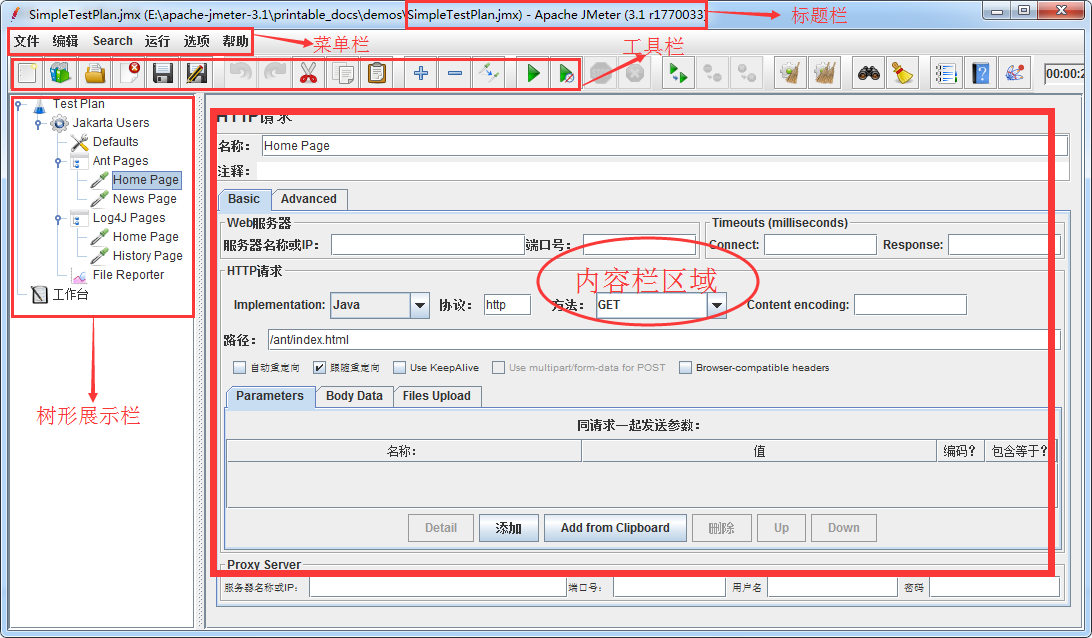Viewport: 1092px width, 638px height.
Task: Open the Implementation Java dropdown
Action: (419, 305)
